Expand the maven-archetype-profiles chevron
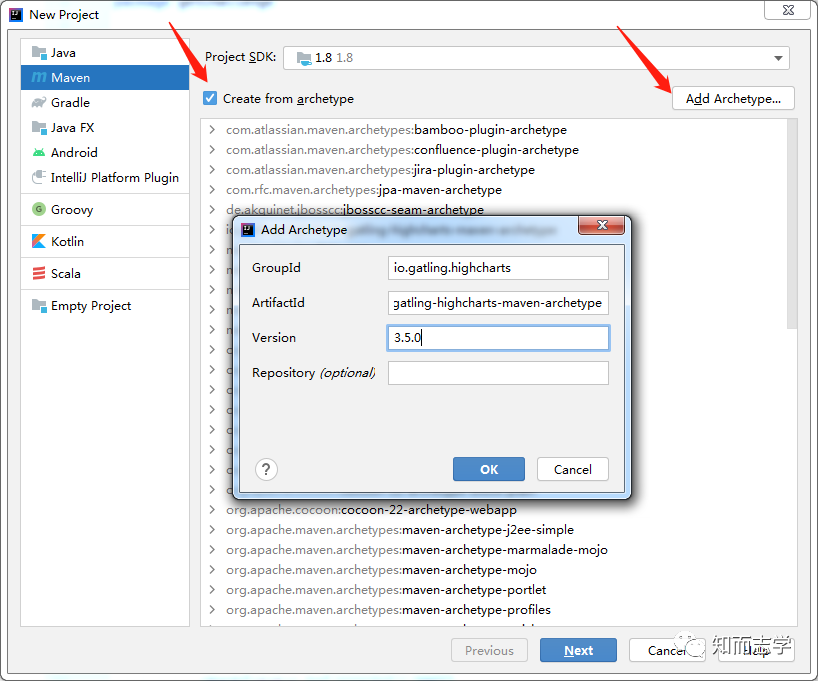Screen dimensions: 818x681 point(212,610)
